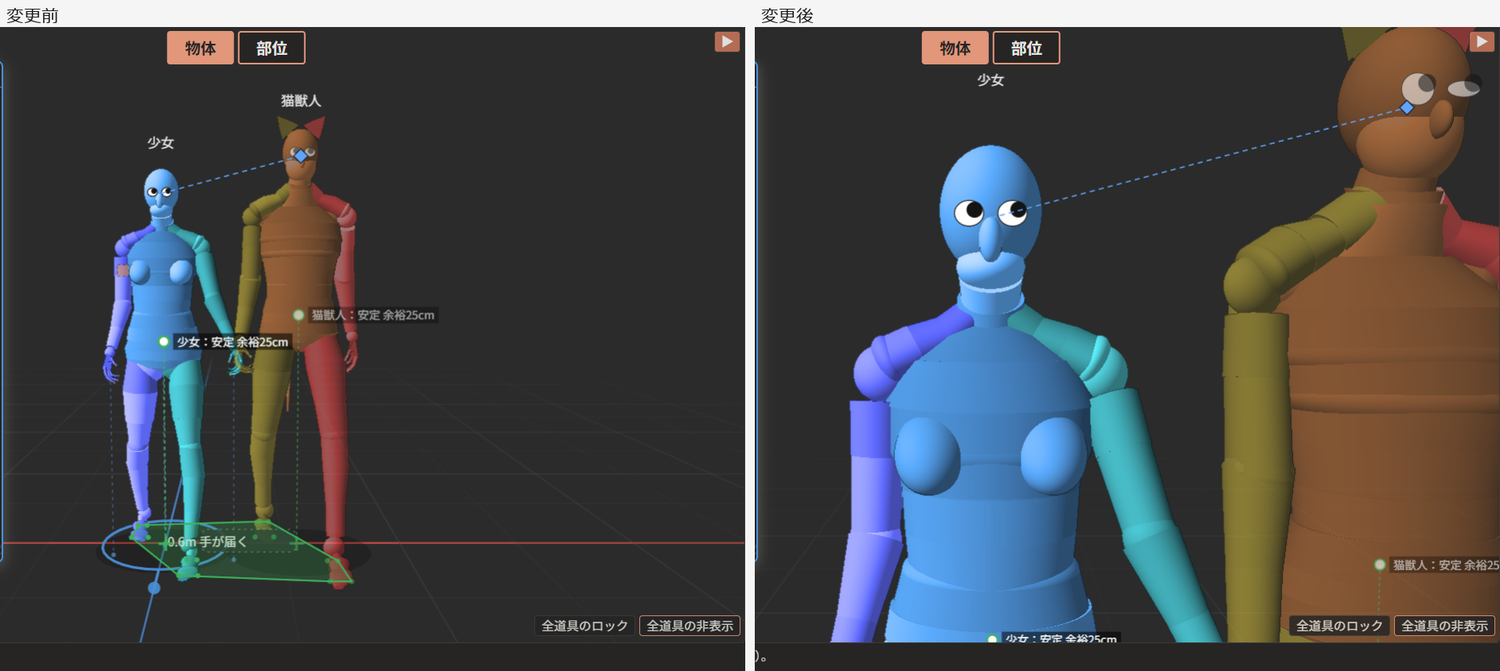
Task: Select the 部位 tab in the 変更後 view
Action: click(x=1026, y=48)
